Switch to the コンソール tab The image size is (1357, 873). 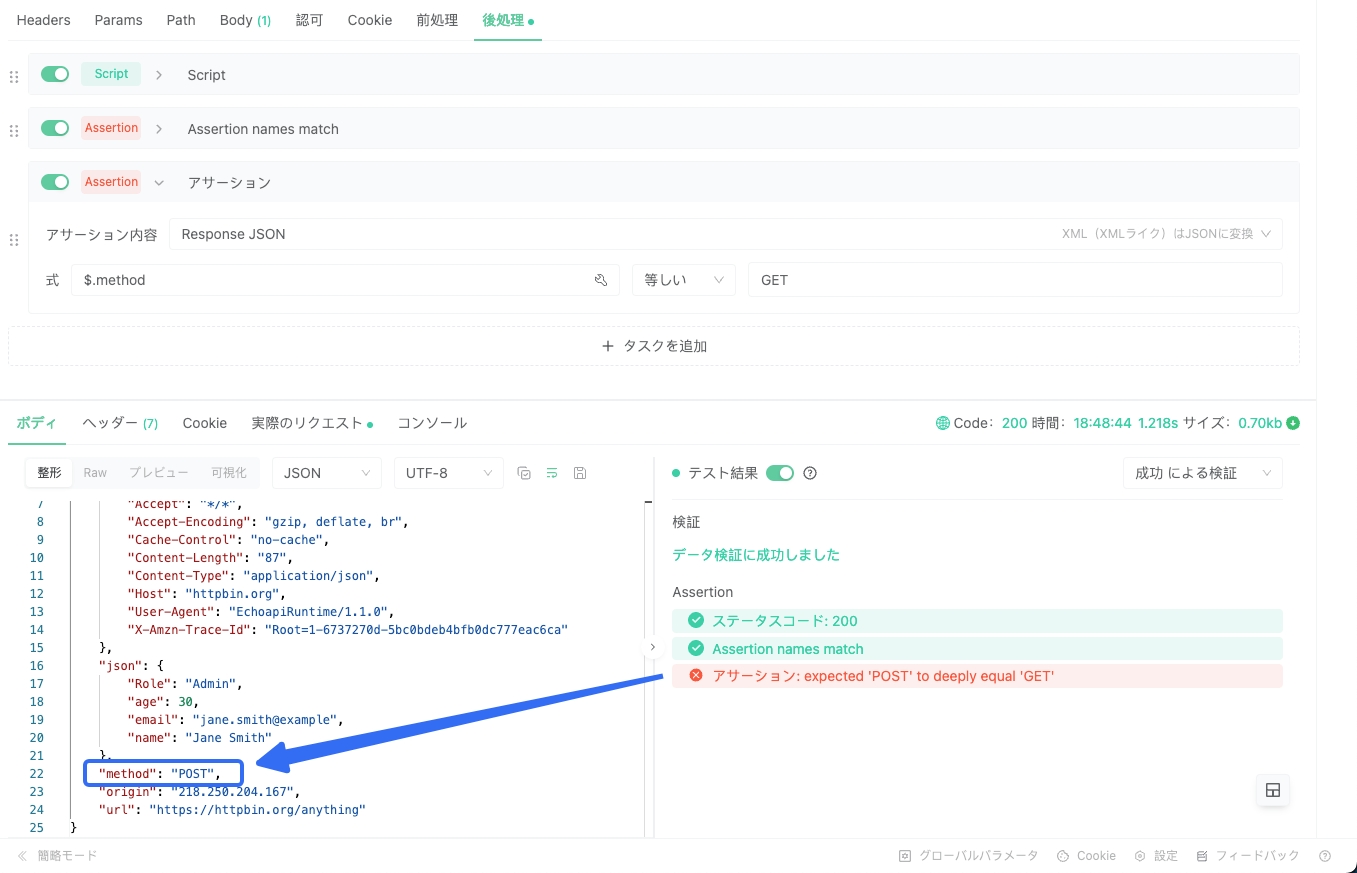(x=432, y=423)
